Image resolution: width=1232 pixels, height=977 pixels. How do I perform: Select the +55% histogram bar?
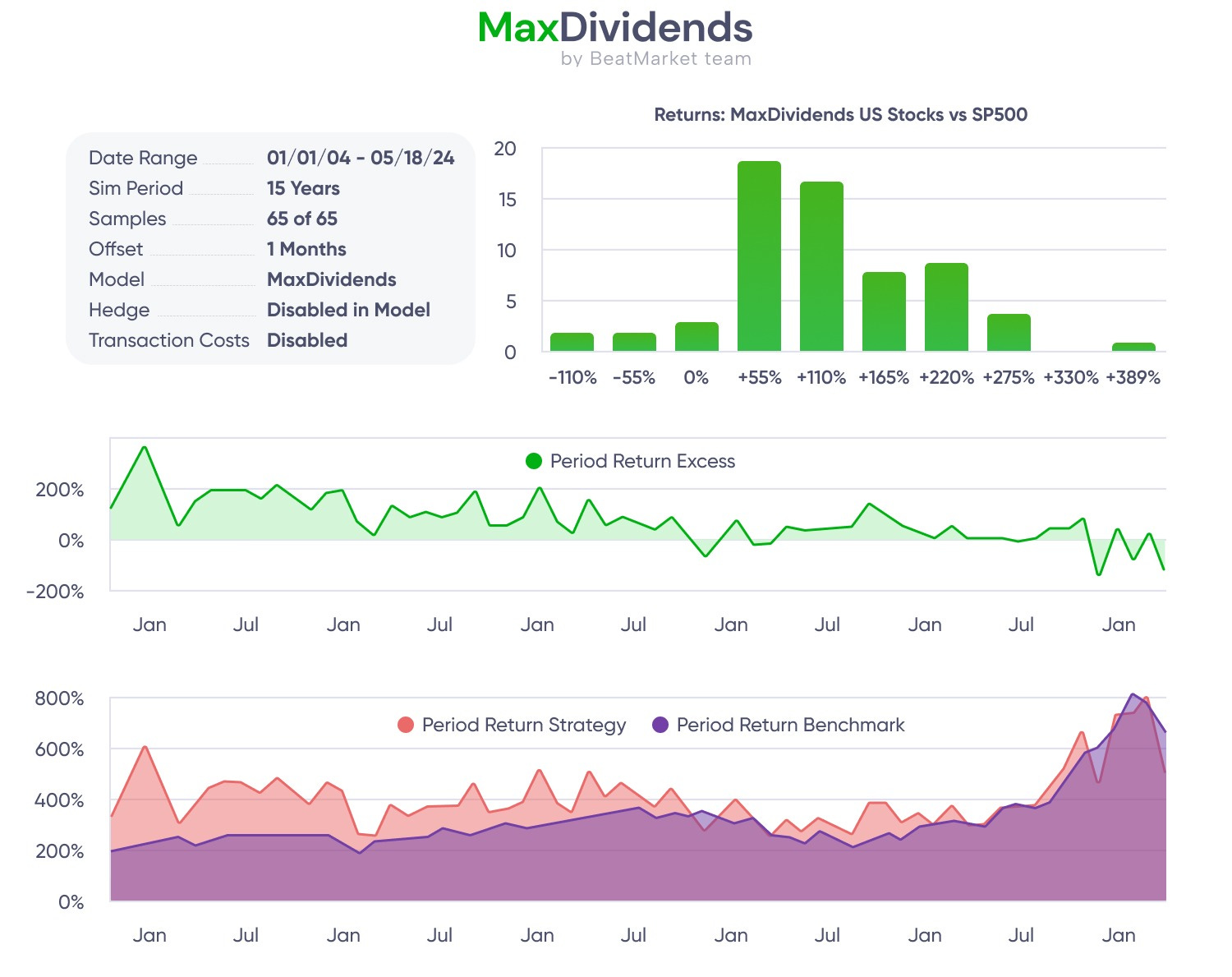click(759, 256)
